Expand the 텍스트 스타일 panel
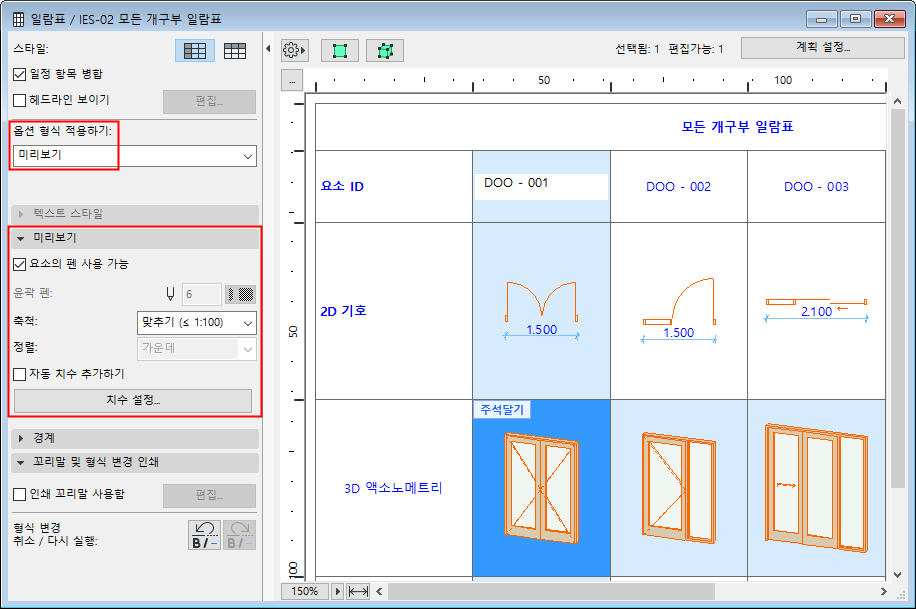The image size is (916, 609). pos(134,214)
